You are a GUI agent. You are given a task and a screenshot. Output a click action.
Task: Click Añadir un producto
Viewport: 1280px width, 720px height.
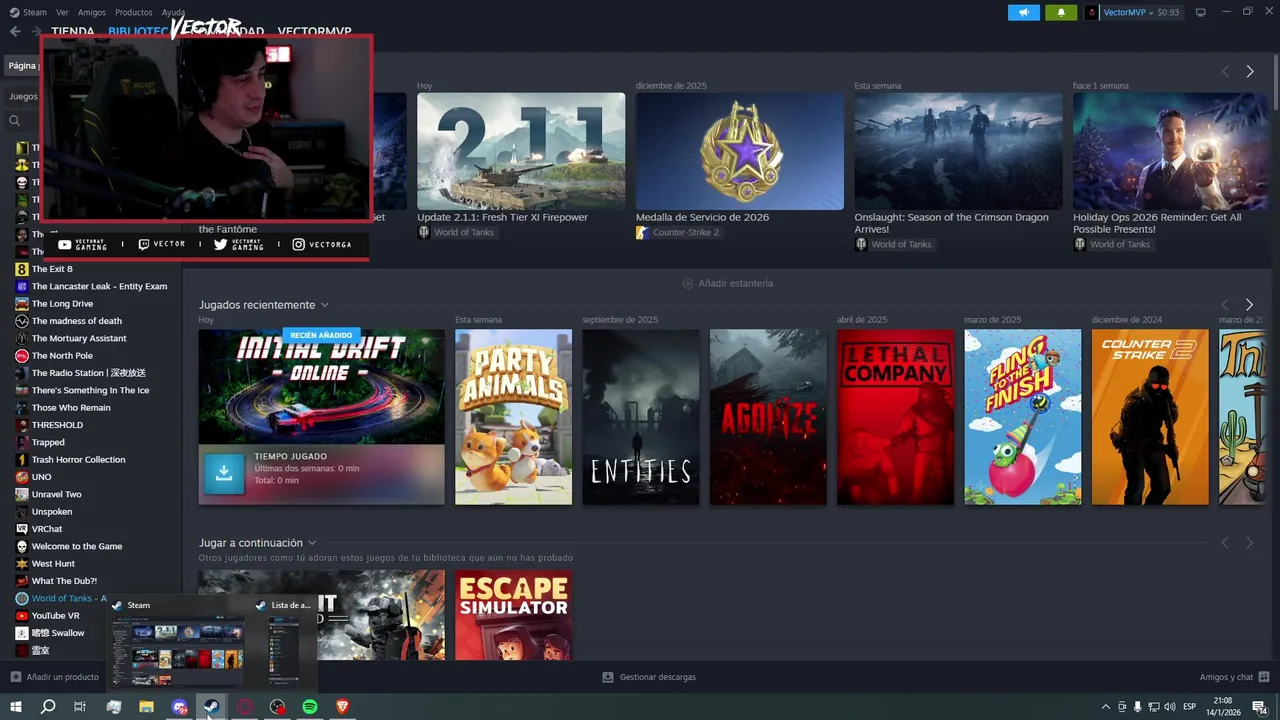[54, 677]
